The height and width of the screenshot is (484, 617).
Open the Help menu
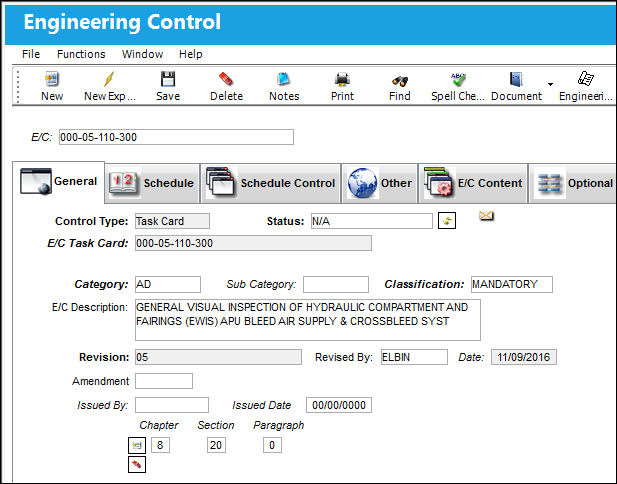point(190,54)
